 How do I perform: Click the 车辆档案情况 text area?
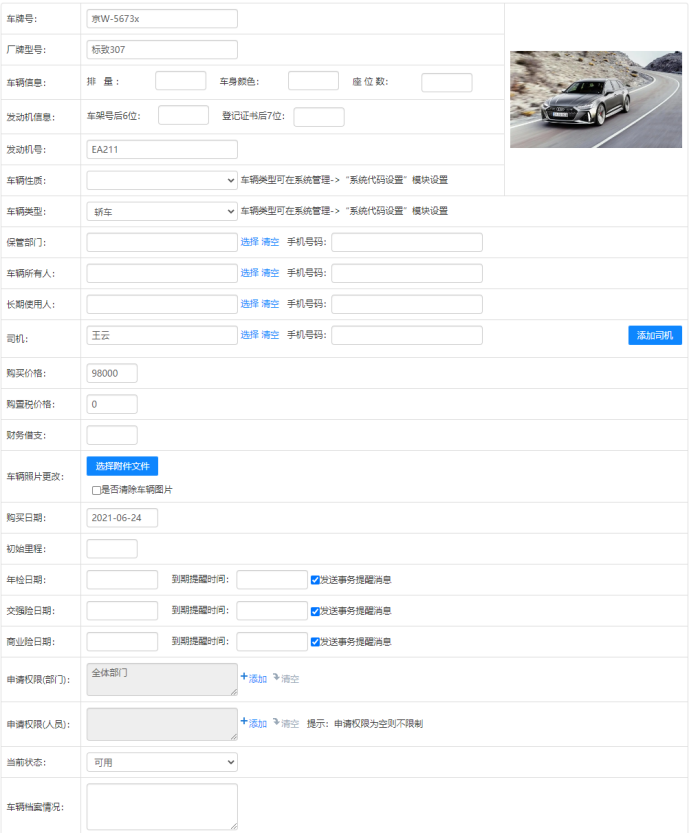(162, 806)
